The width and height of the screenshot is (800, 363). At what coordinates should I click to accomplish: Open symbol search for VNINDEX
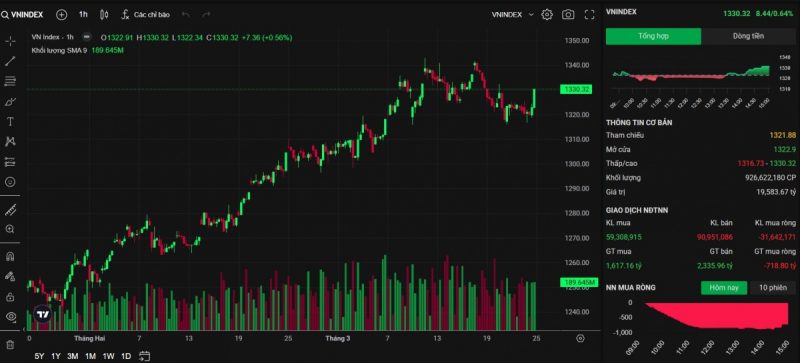click(x=22, y=15)
